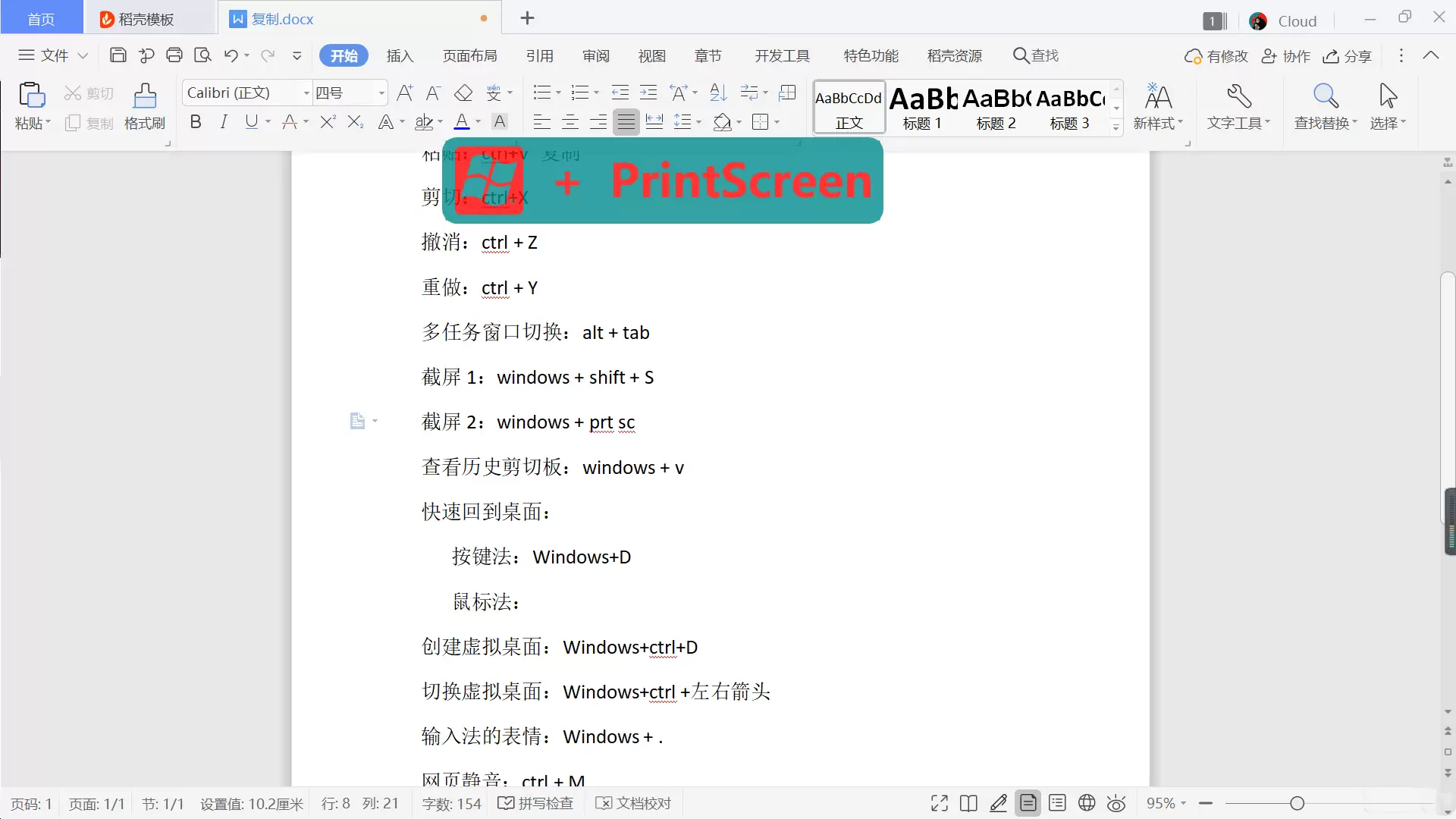Open the 引用 ribbon tab

[540, 55]
